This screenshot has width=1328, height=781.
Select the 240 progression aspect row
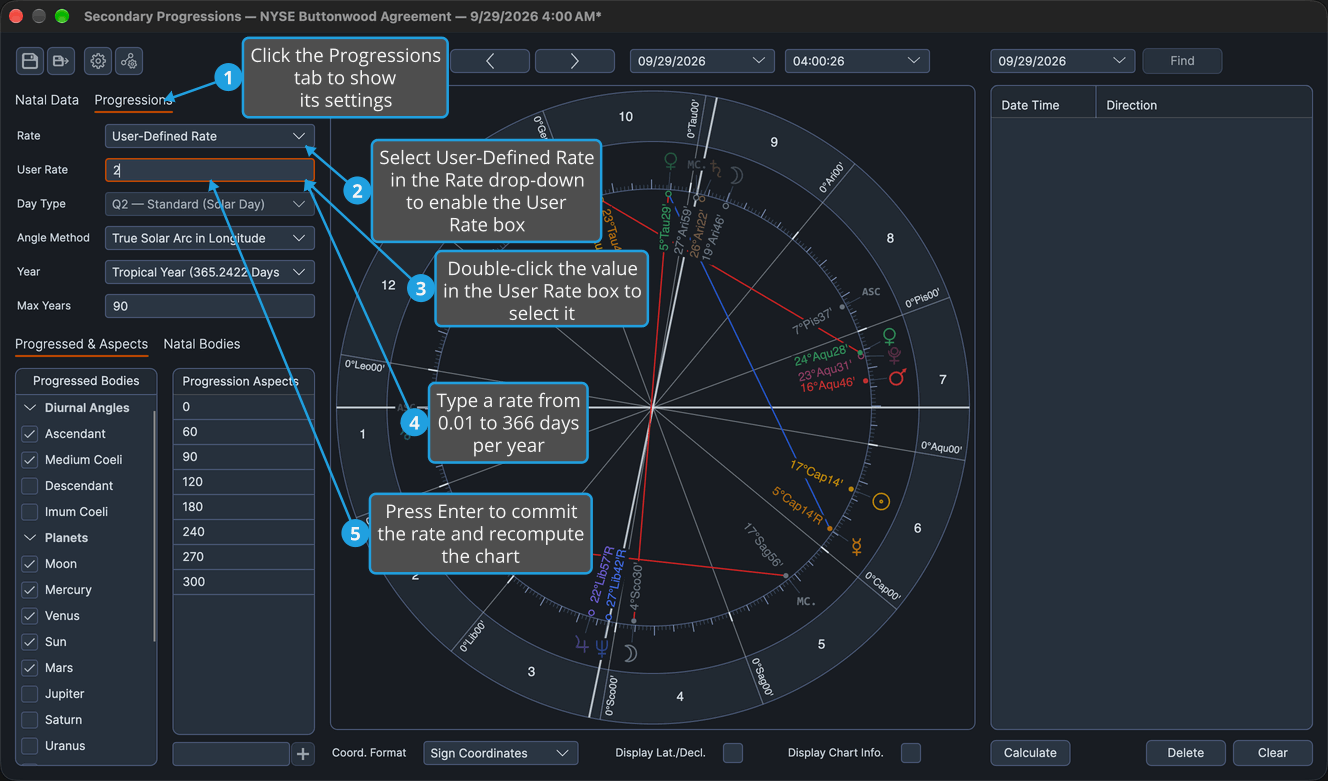[x=244, y=532]
